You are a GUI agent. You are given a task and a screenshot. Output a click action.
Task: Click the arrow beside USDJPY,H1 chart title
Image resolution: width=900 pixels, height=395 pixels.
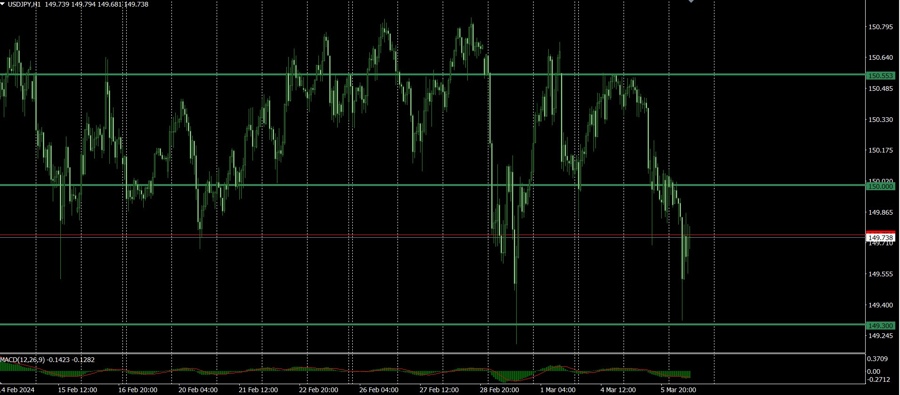pos(3,4)
